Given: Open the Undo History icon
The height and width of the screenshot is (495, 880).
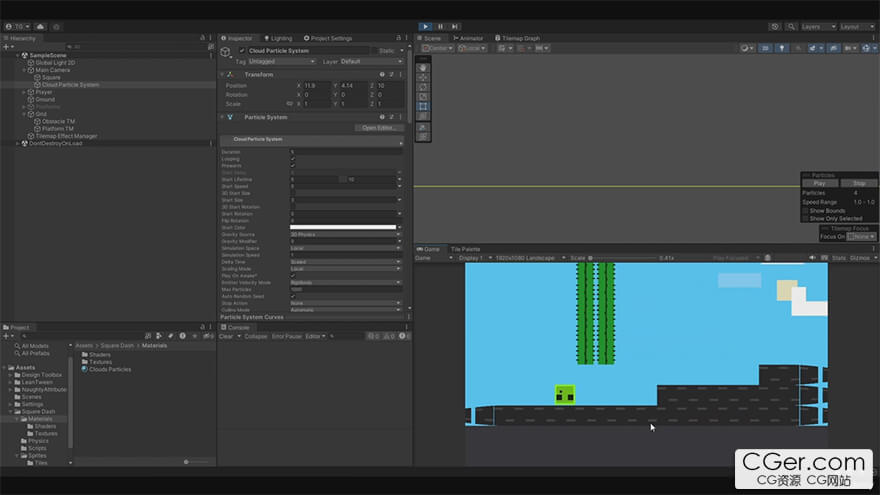Looking at the screenshot, I should pos(775,26).
